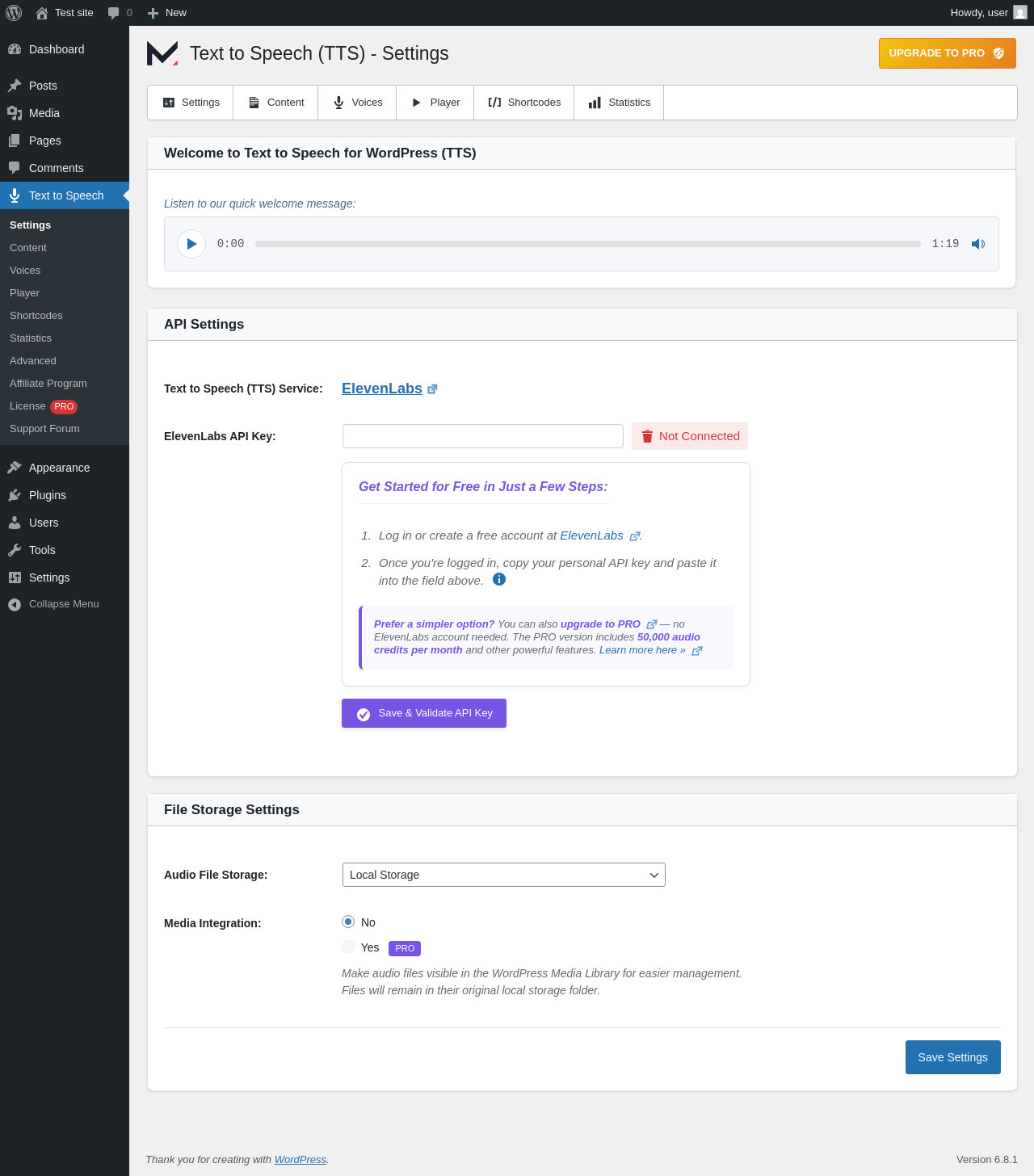Open the Statistics submenu item
Screen dimensions: 1034x1176
click(x=65, y=338)
